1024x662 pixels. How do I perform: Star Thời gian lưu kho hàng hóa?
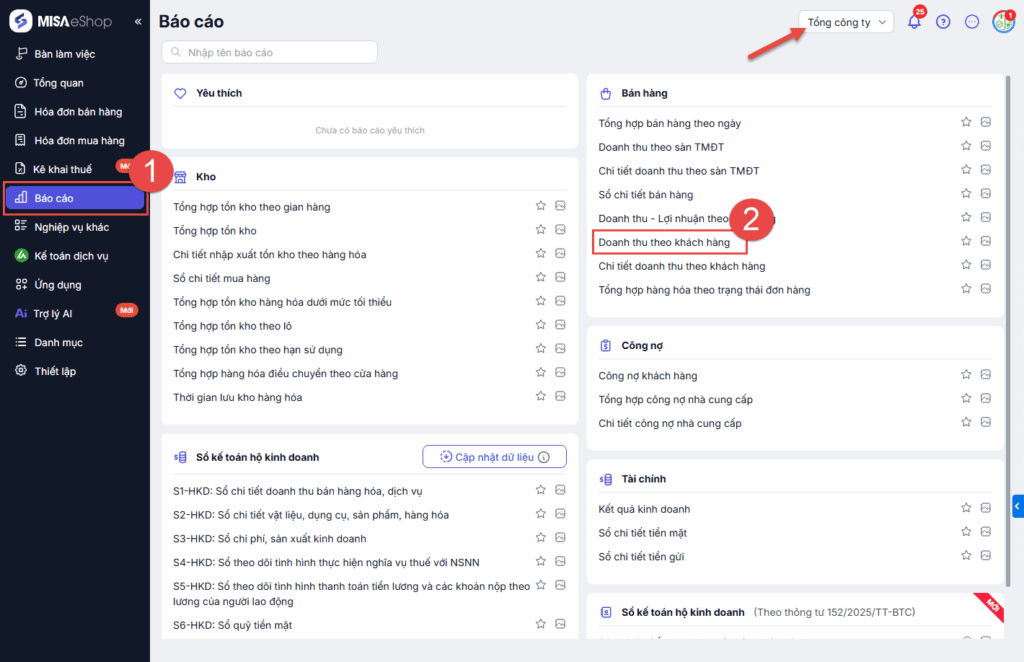541,396
